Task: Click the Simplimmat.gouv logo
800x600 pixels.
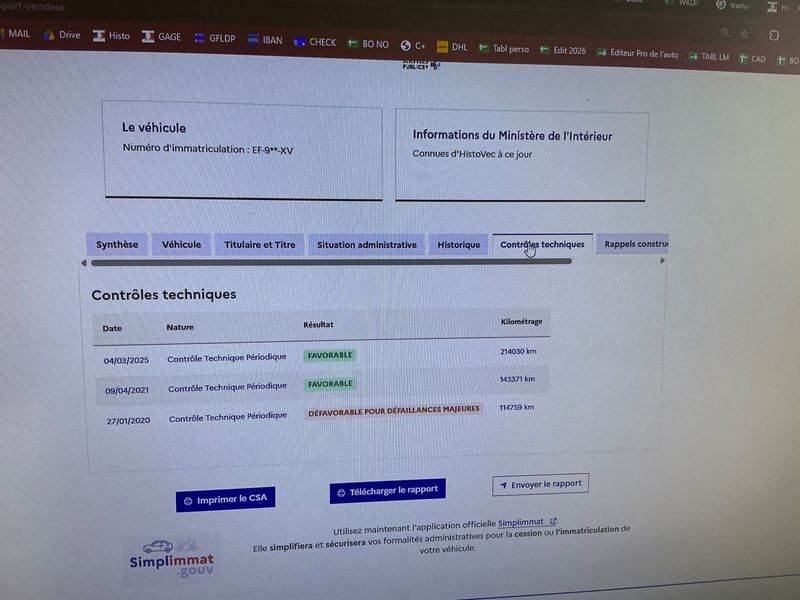Action: coord(171,559)
